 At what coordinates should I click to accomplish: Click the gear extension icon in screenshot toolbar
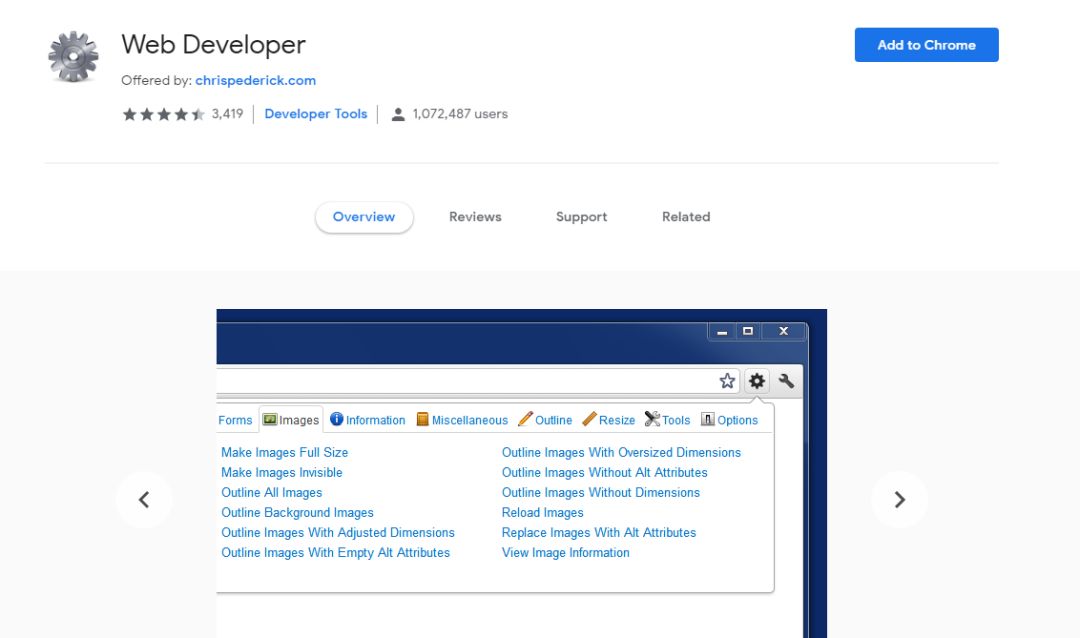[757, 381]
